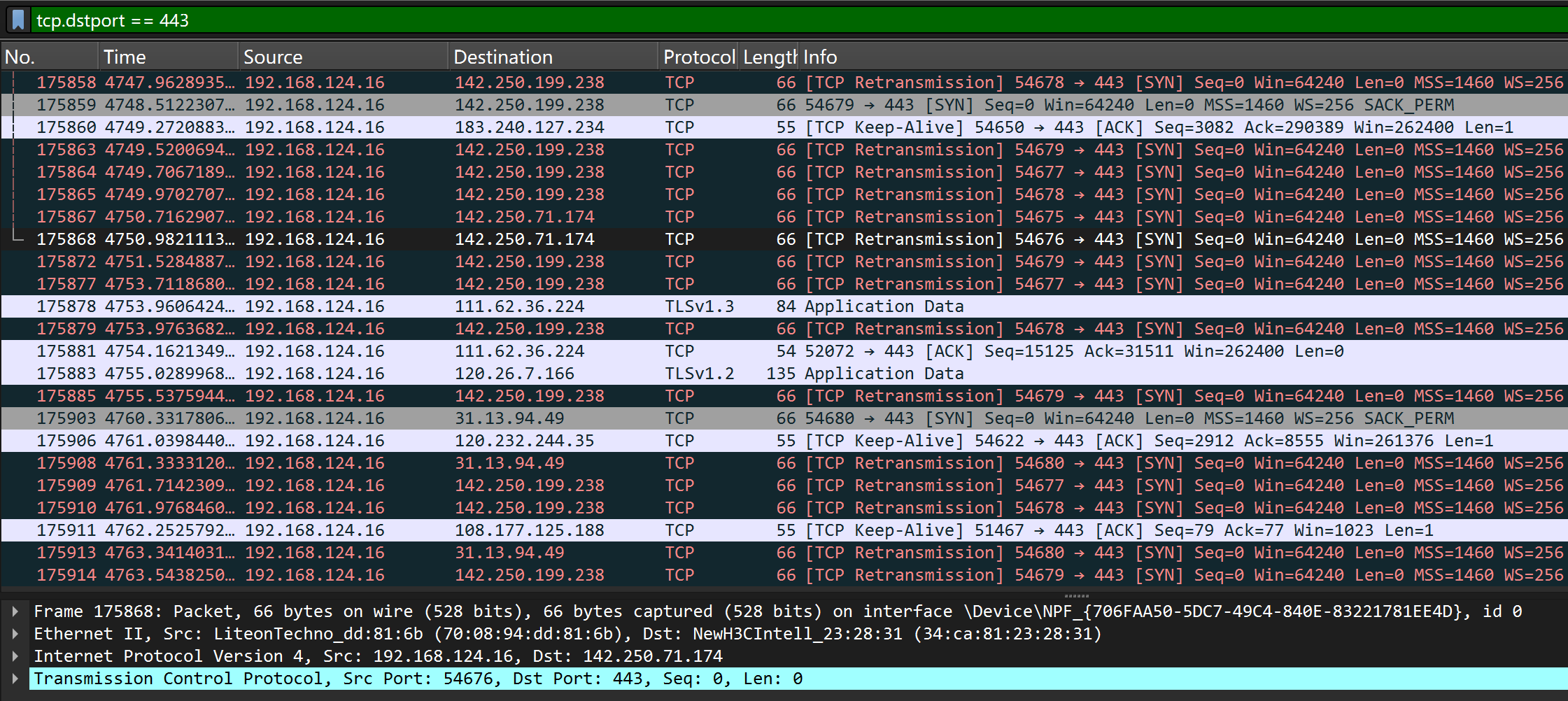The width and height of the screenshot is (1568, 701).
Task: Sort by the Time column header
Action: (168, 57)
